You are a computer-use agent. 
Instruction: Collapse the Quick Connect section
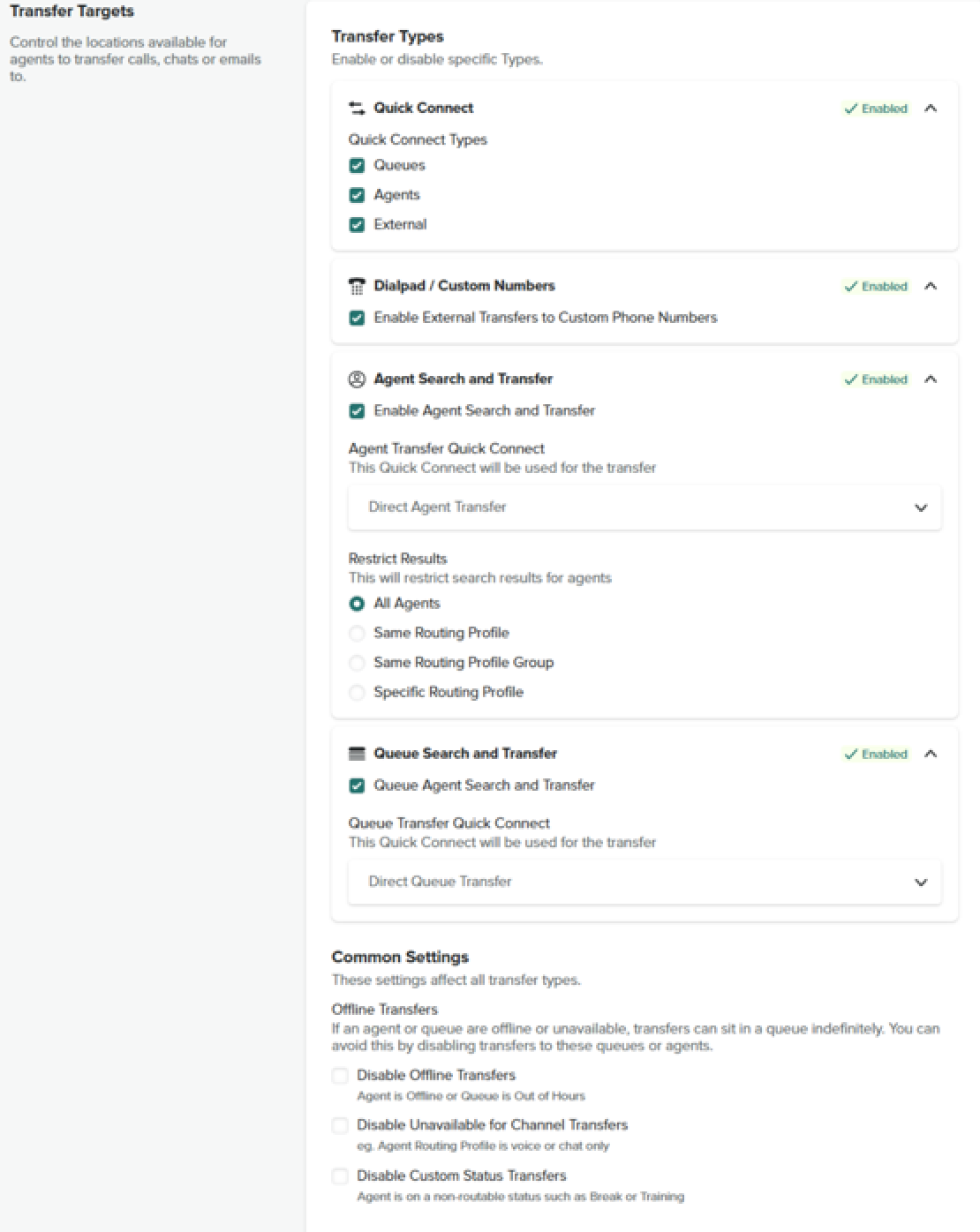click(x=931, y=109)
